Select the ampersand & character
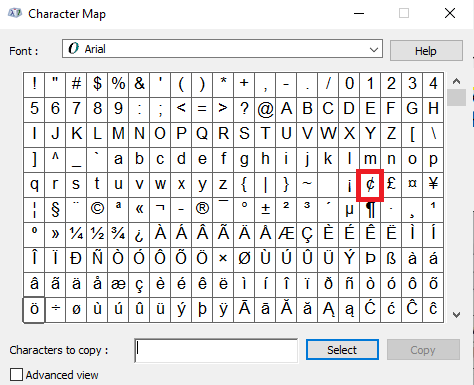 [139, 85]
